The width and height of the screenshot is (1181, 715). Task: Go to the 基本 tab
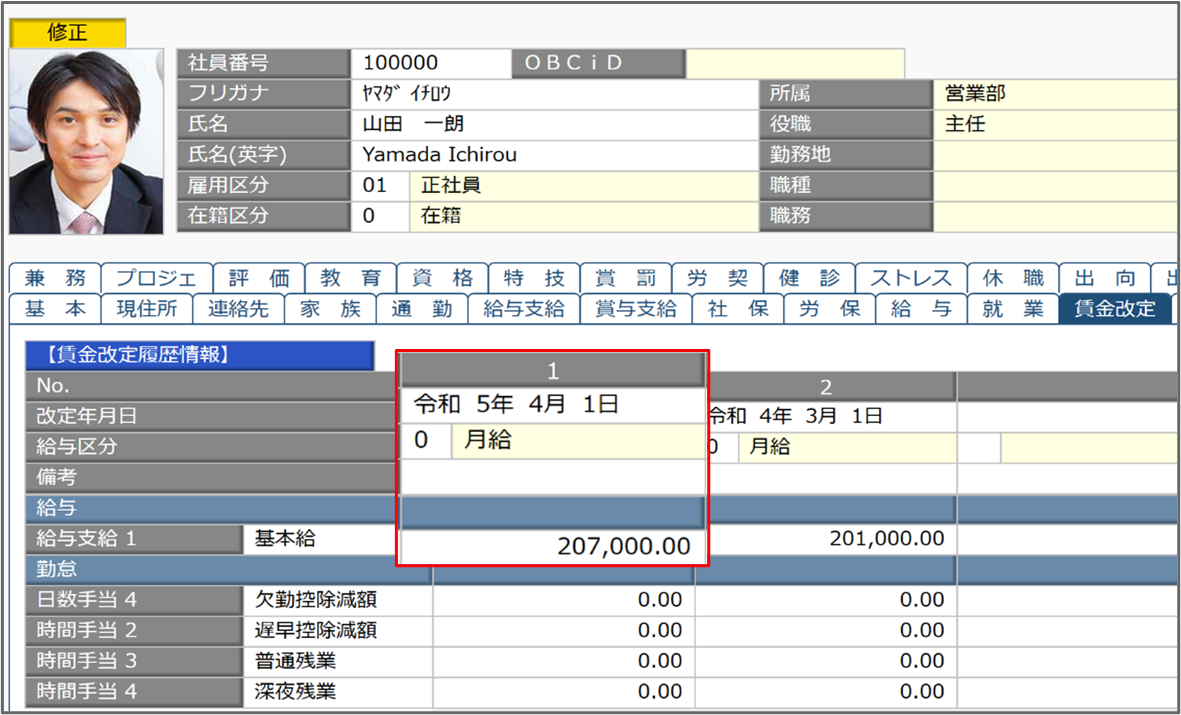pos(55,309)
